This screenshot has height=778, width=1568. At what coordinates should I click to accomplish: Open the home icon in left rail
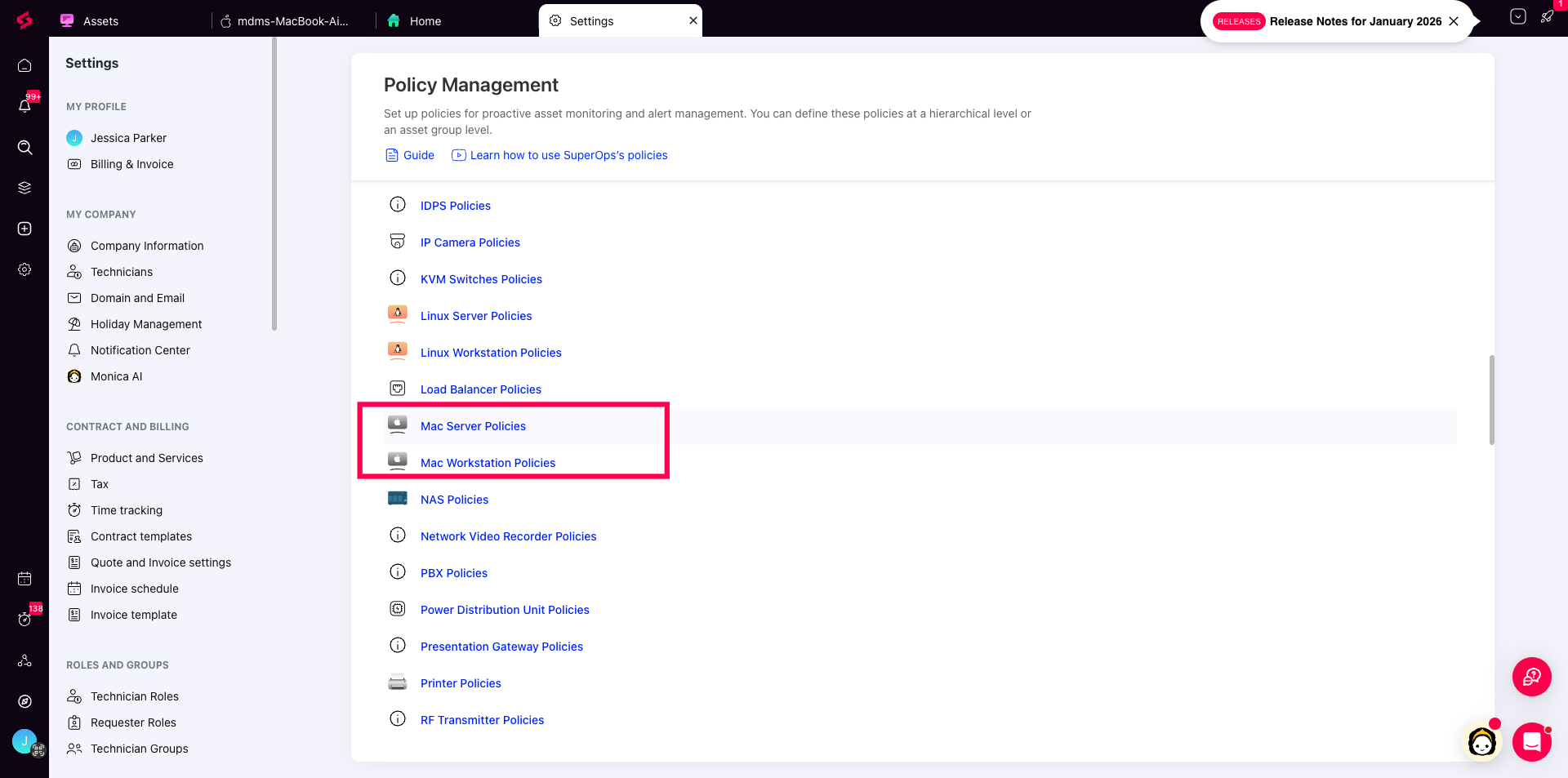24,65
